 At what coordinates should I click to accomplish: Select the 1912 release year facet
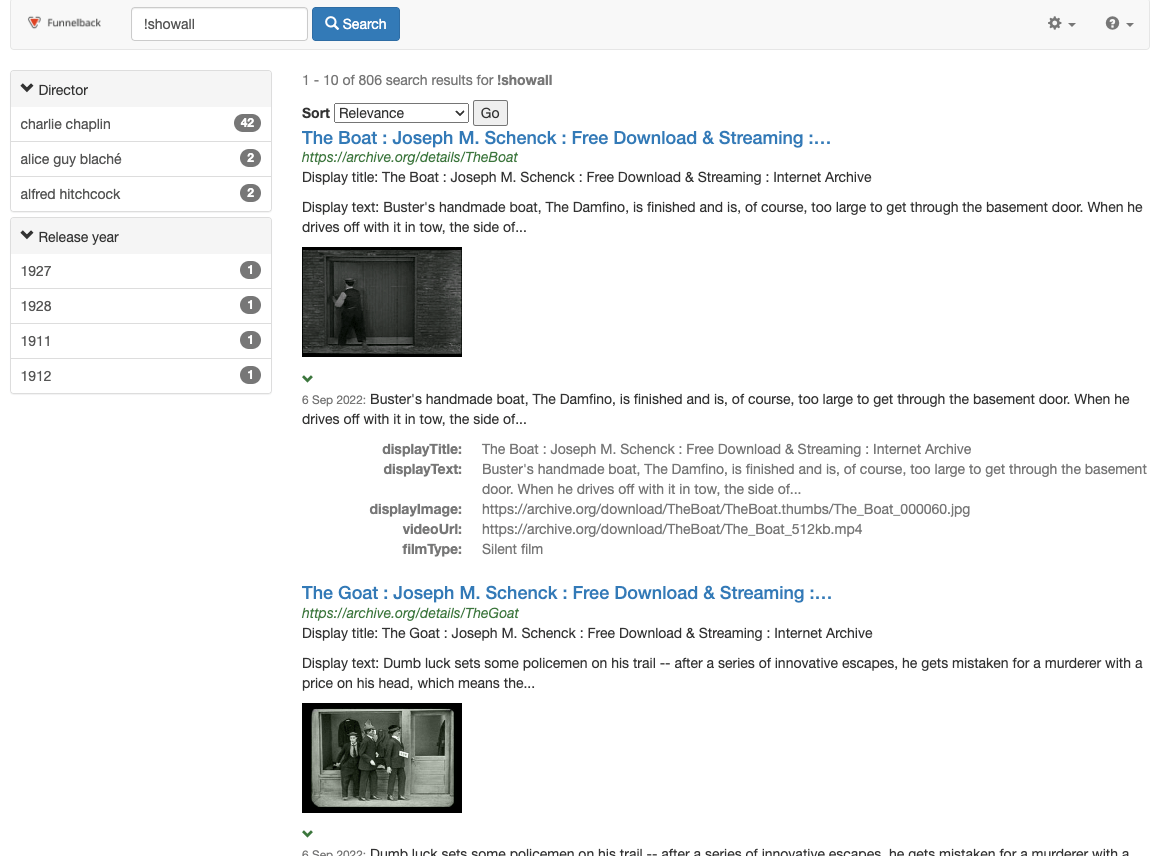[x=36, y=376]
